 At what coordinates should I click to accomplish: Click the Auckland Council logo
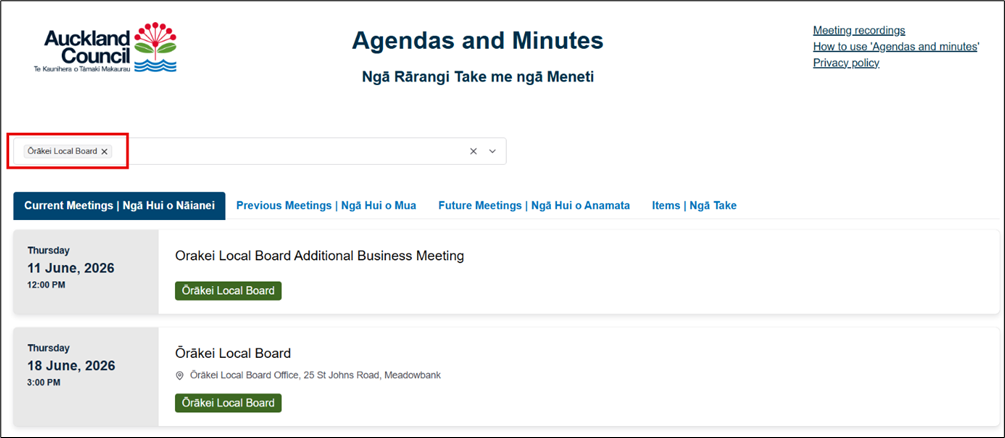tap(105, 47)
